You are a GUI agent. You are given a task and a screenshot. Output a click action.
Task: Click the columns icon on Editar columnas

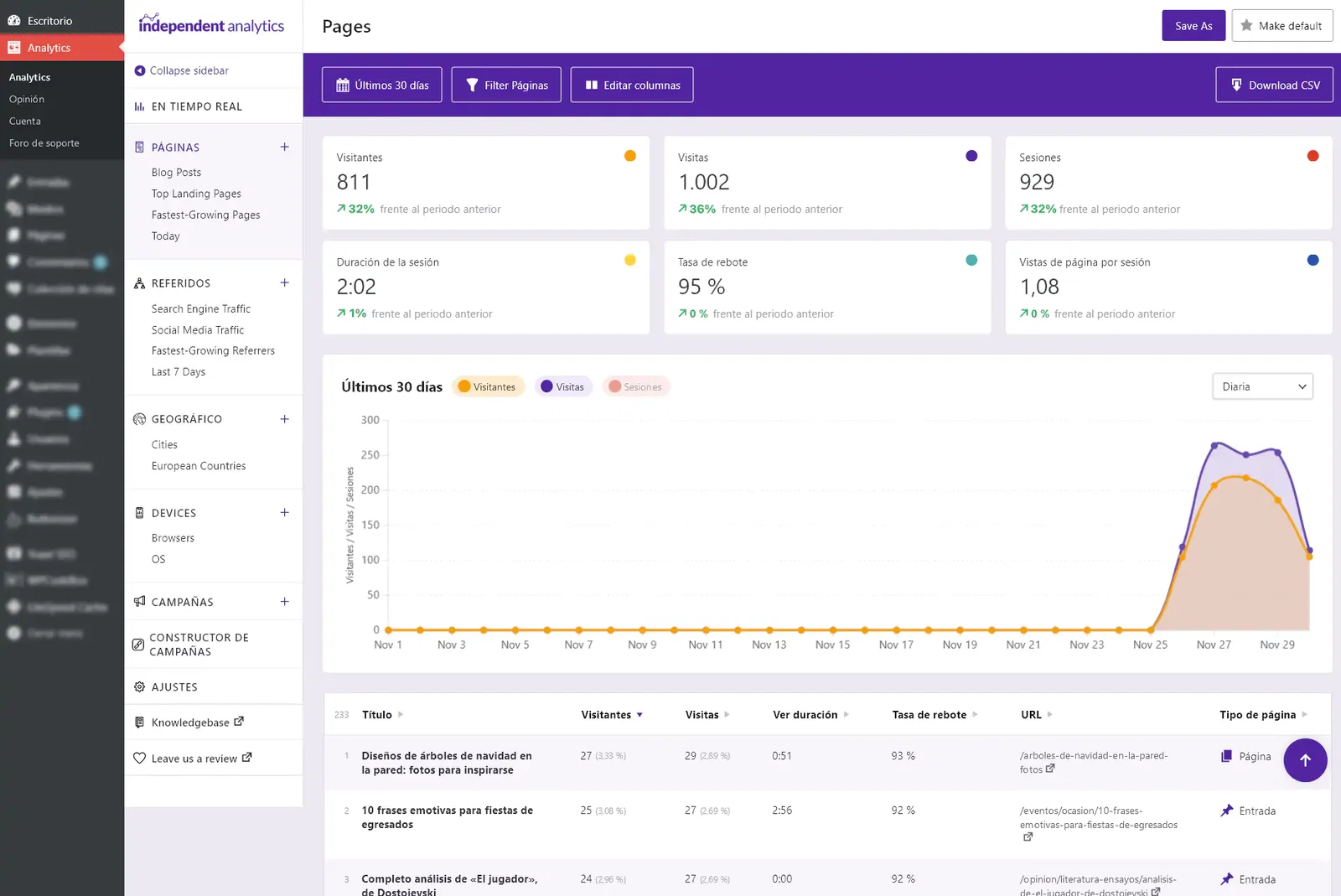click(592, 85)
